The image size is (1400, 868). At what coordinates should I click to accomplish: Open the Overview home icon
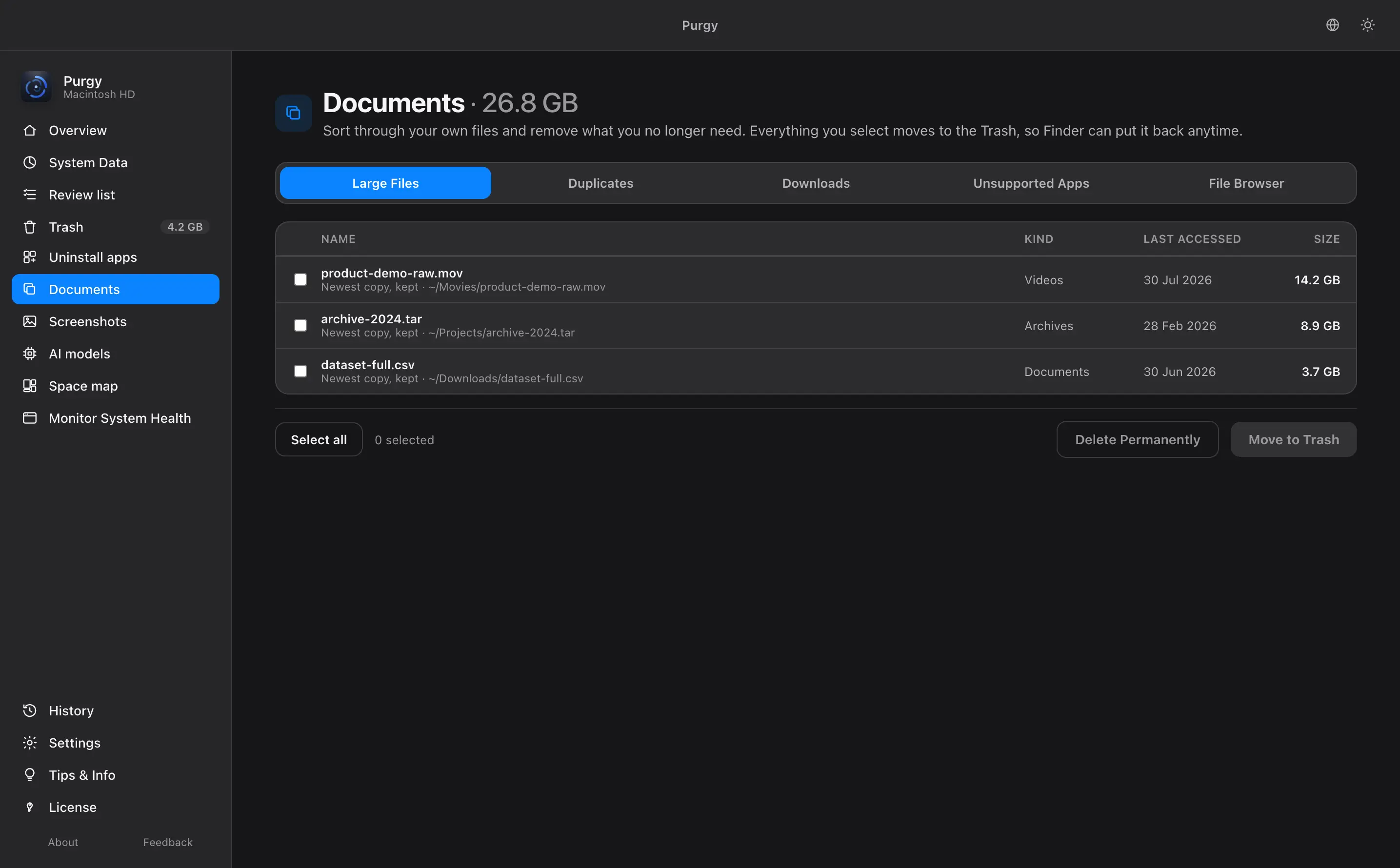(30, 130)
